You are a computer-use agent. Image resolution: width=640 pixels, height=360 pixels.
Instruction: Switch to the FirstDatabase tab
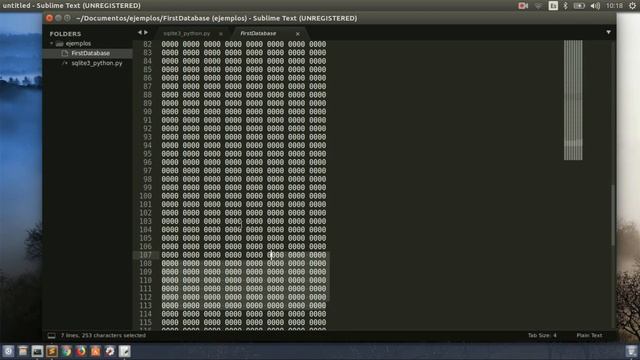pos(258,33)
